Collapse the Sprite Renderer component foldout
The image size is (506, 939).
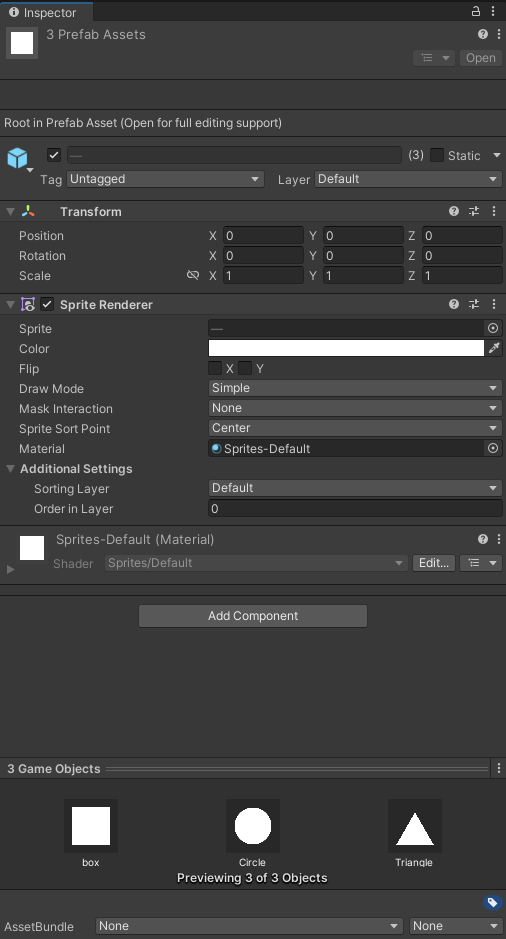(10, 305)
